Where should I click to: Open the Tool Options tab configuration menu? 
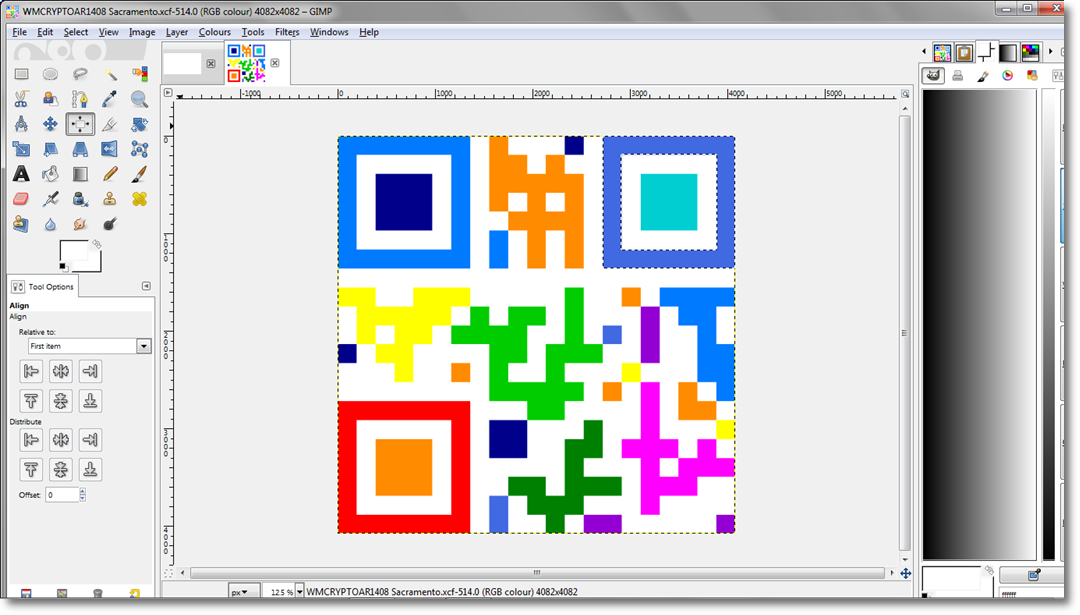point(146,286)
